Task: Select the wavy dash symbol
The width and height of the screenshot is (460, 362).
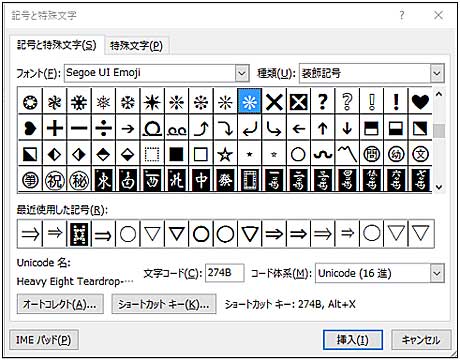Action: tap(323, 154)
